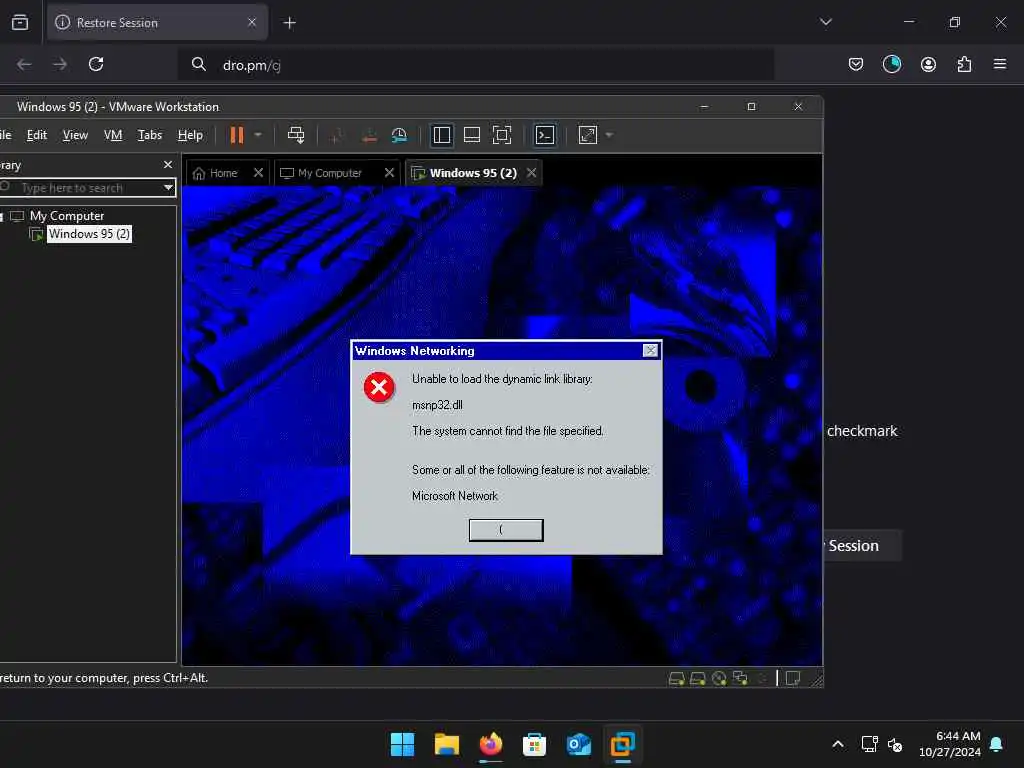Screen dimensions: 1024x768
Task: Close the Windows Networking error dialog
Action: pos(650,351)
